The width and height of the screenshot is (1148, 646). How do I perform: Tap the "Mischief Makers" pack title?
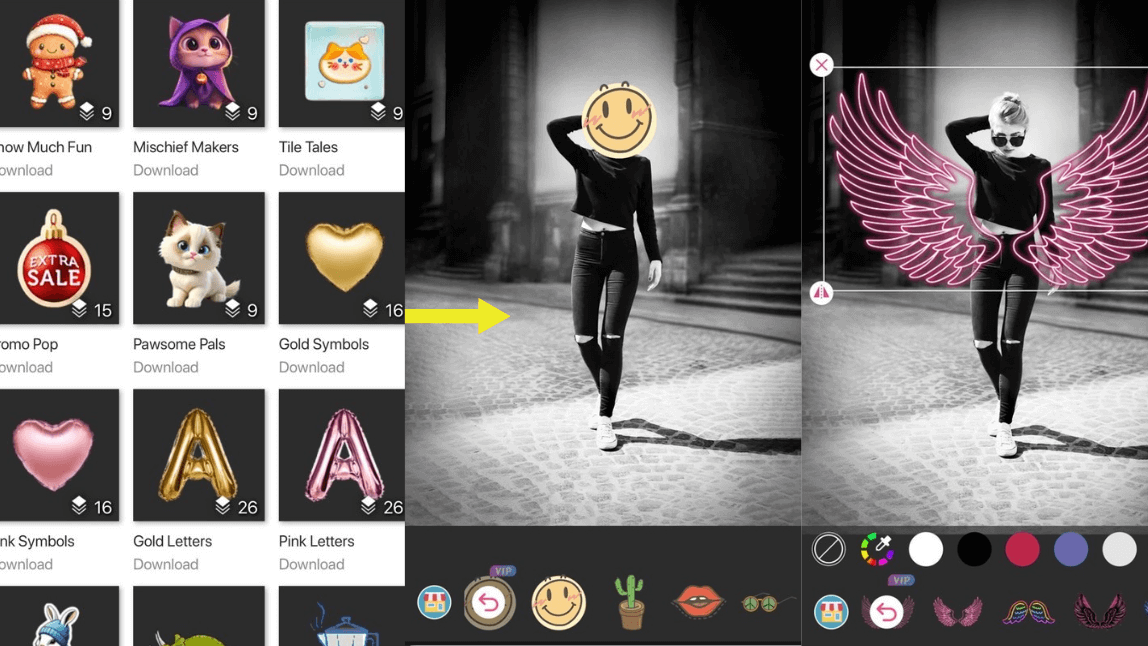pyautogui.click(x=186, y=146)
